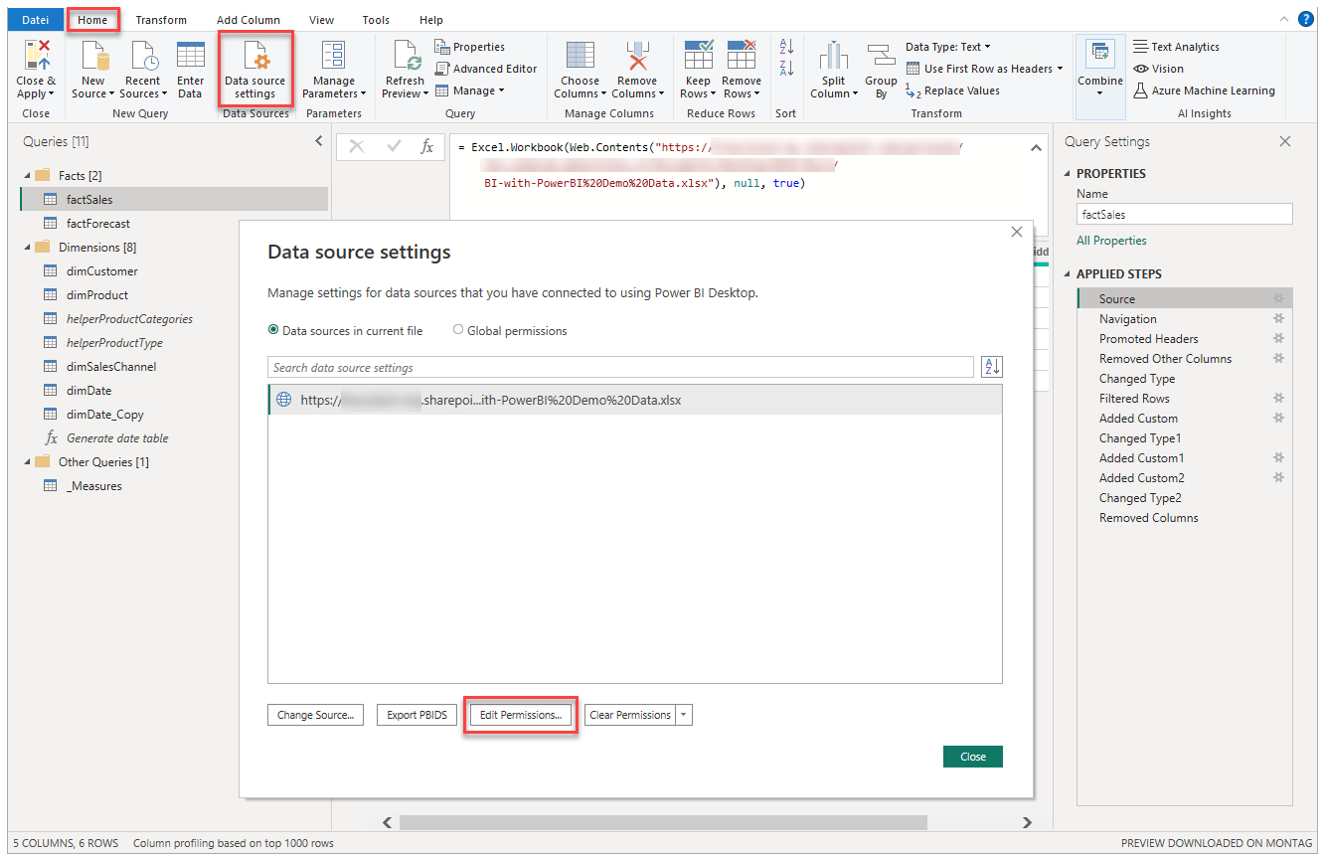Image resolution: width=1322 pixels, height=862 pixels.
Task: Click the Enter Data table icon
Action: click(190, 56)
